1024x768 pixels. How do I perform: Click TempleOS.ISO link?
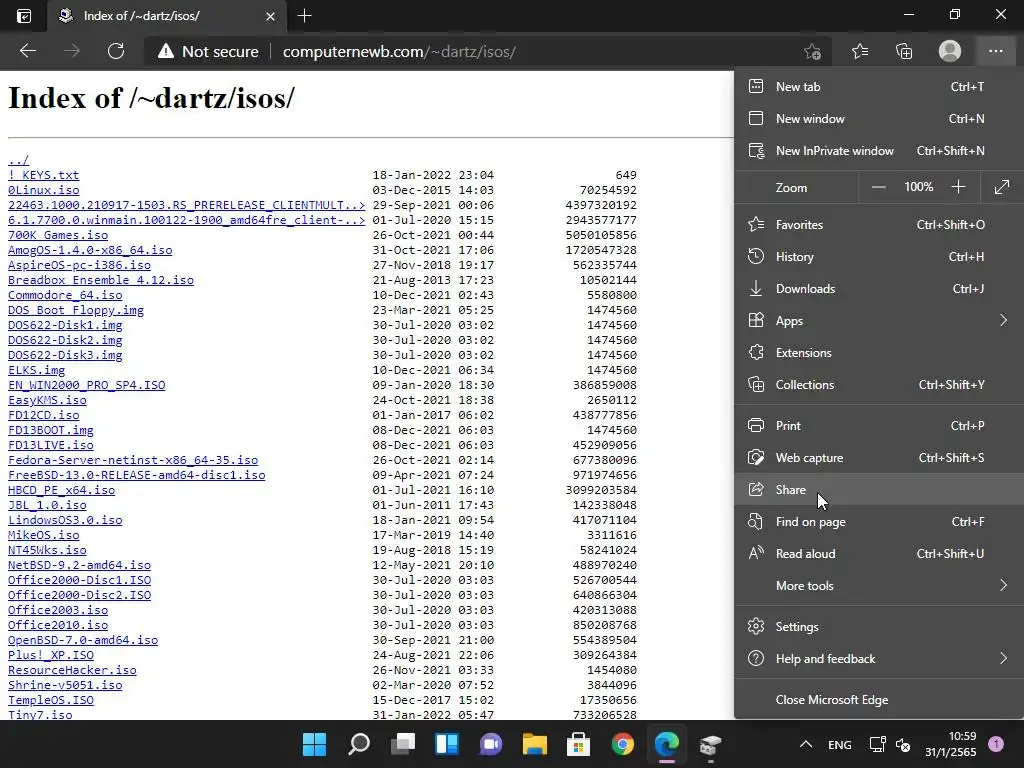[50, 701]
